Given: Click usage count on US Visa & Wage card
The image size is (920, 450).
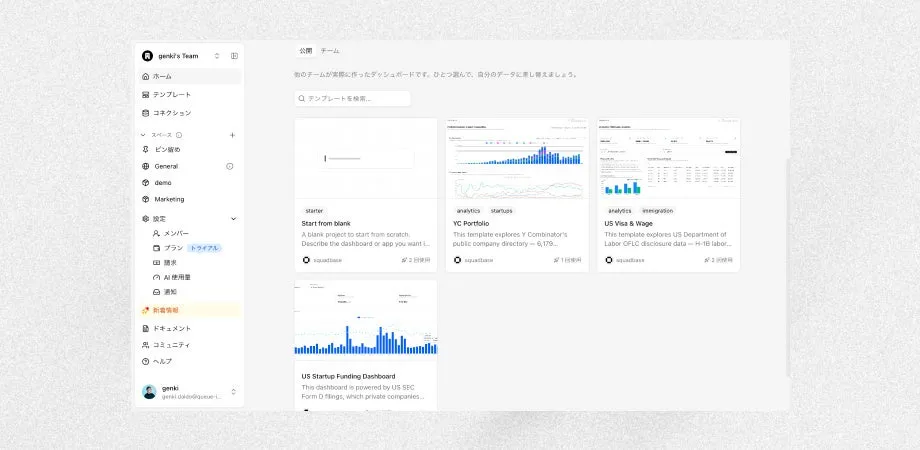Looking at the screenshot, I should [718, 260].
